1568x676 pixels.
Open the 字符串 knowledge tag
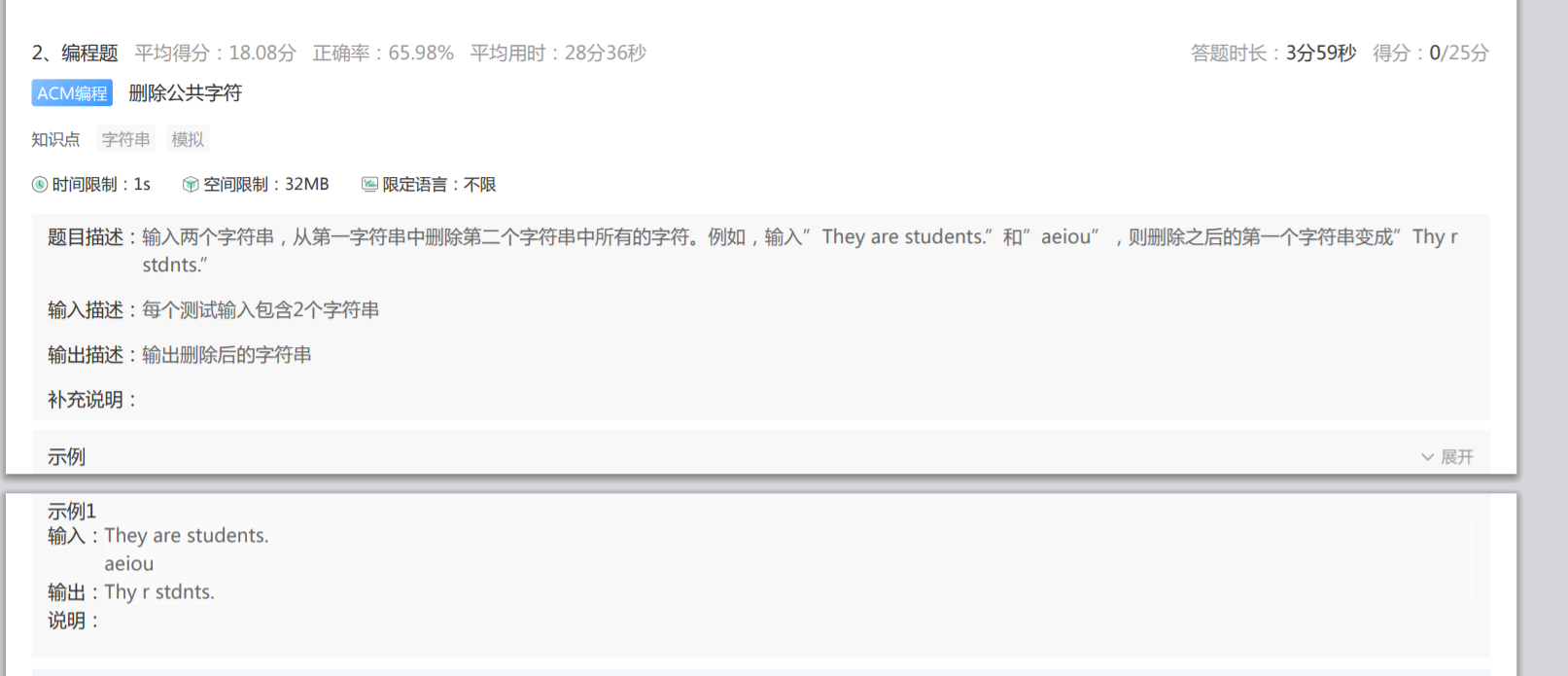tap(126, 139)
